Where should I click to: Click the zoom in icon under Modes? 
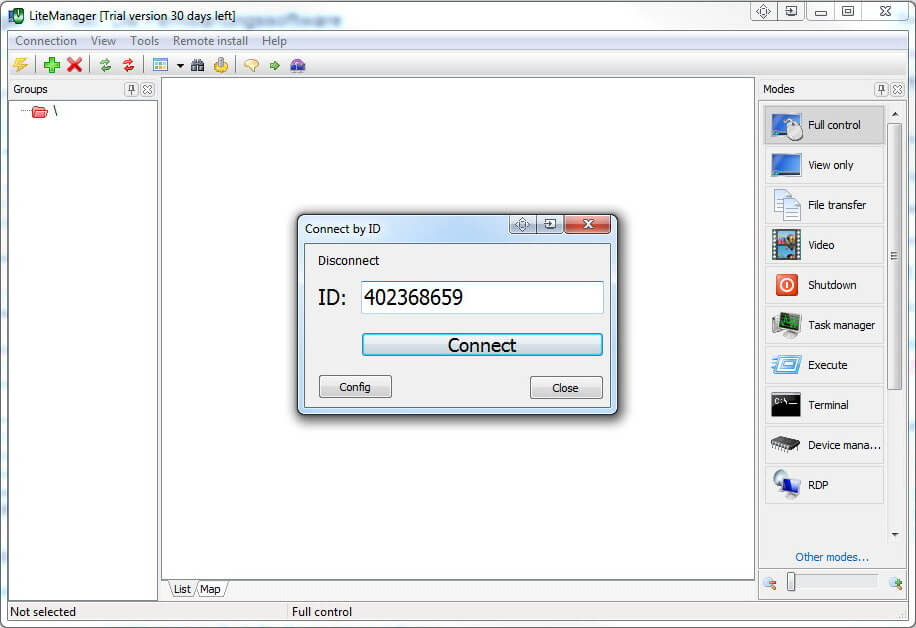coord(895,583)
